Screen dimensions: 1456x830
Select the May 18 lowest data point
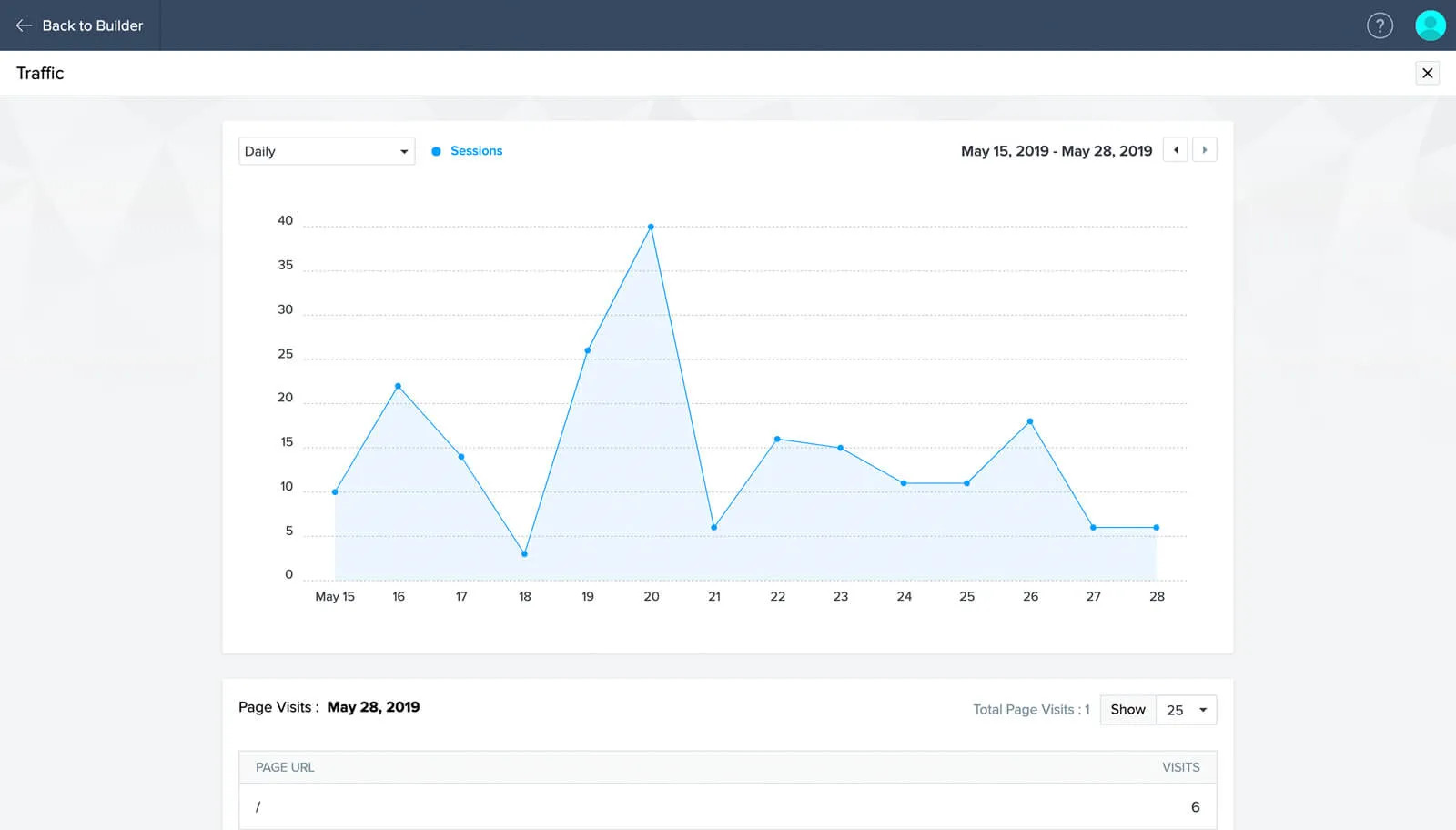[524, 553]
